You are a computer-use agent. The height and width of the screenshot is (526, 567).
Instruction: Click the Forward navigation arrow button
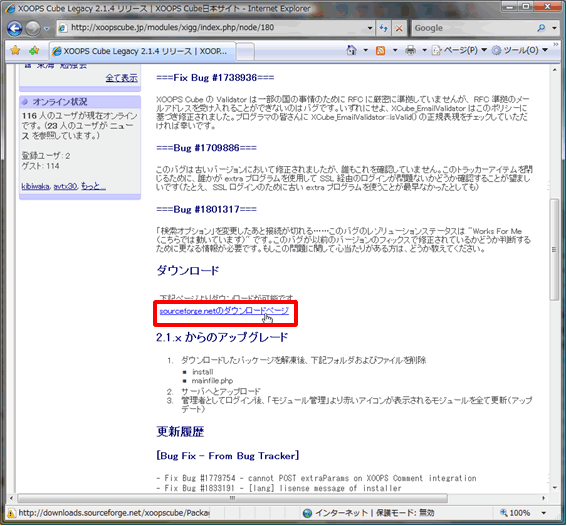pos(33,29)
